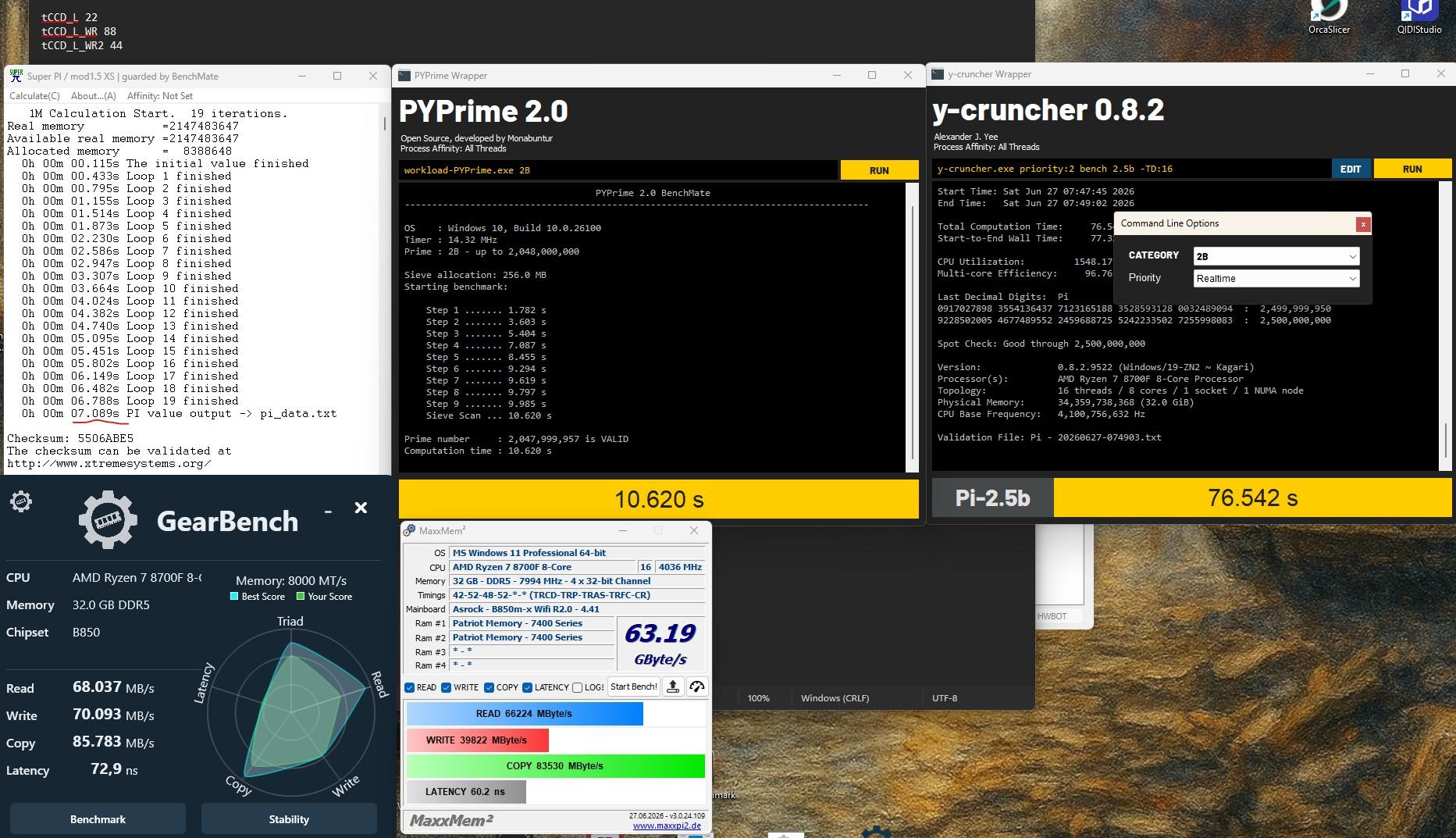1456x838 pixels.
Task: Click Affinity: Not Set in Super PI
Action: tap(159, 96)
